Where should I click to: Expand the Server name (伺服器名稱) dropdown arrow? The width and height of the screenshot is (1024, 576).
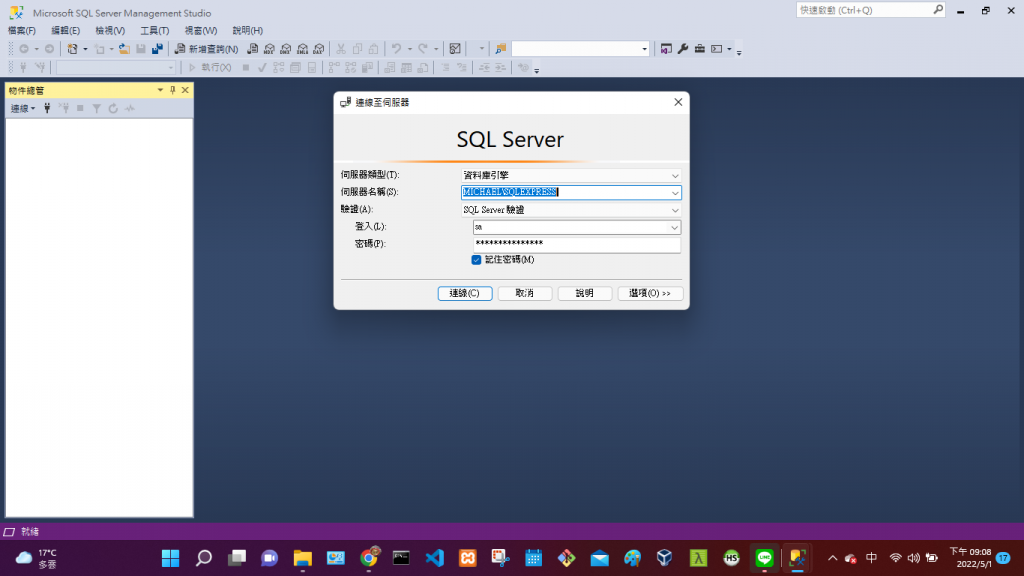(x=675, y=193)
